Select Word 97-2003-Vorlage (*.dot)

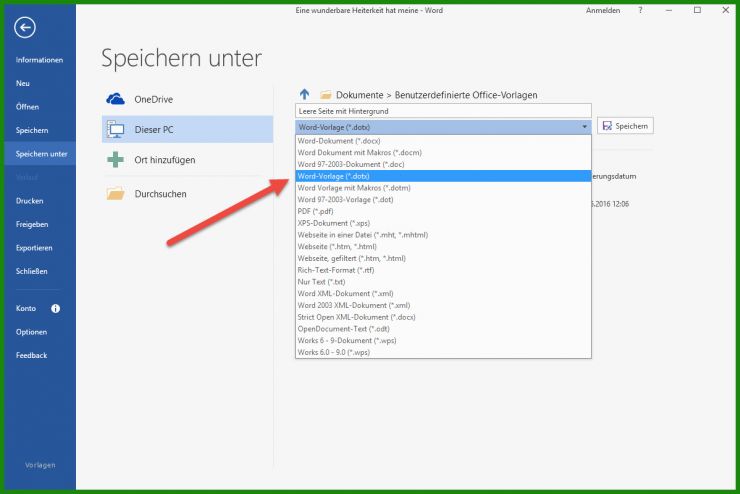tap(443, 200)
